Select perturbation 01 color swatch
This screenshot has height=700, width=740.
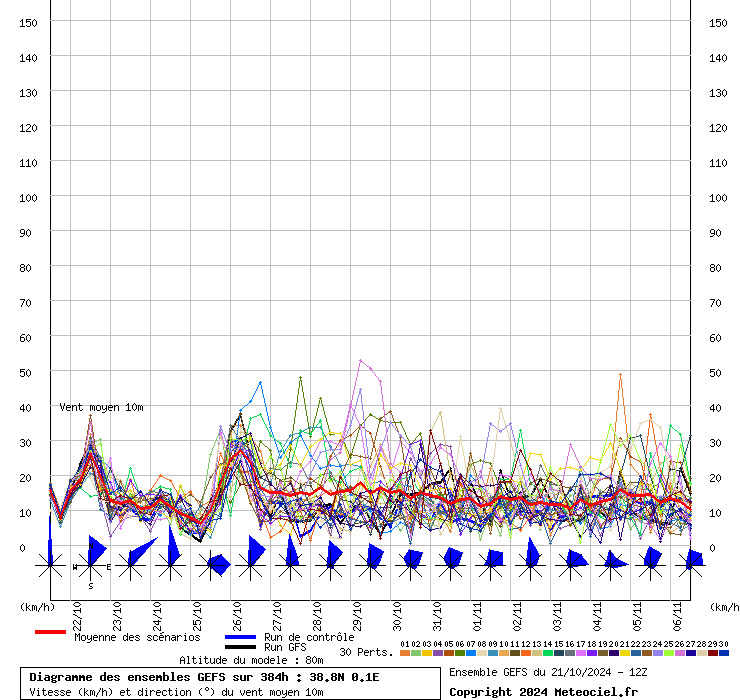pos(404,653)
